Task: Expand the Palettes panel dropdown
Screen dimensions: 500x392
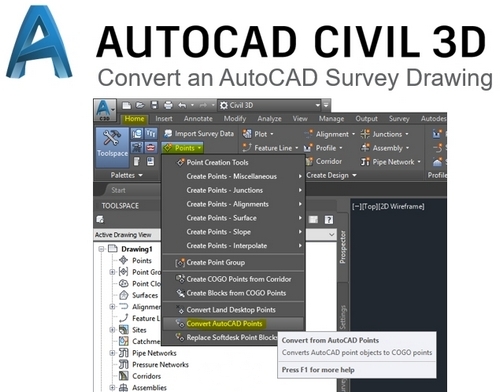Action: point(126,175)
